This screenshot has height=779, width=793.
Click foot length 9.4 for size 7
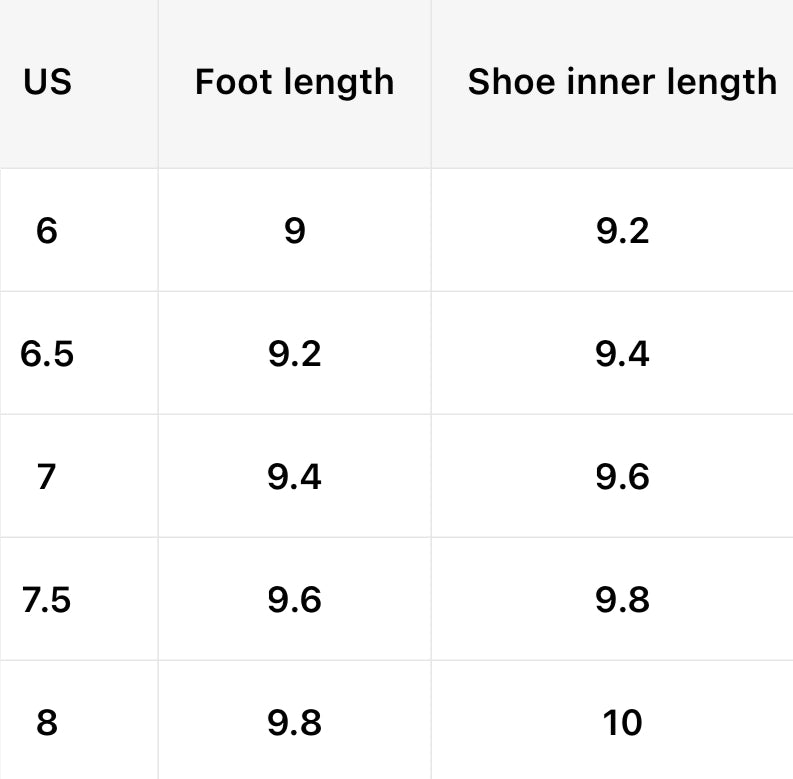coord(294,477)
